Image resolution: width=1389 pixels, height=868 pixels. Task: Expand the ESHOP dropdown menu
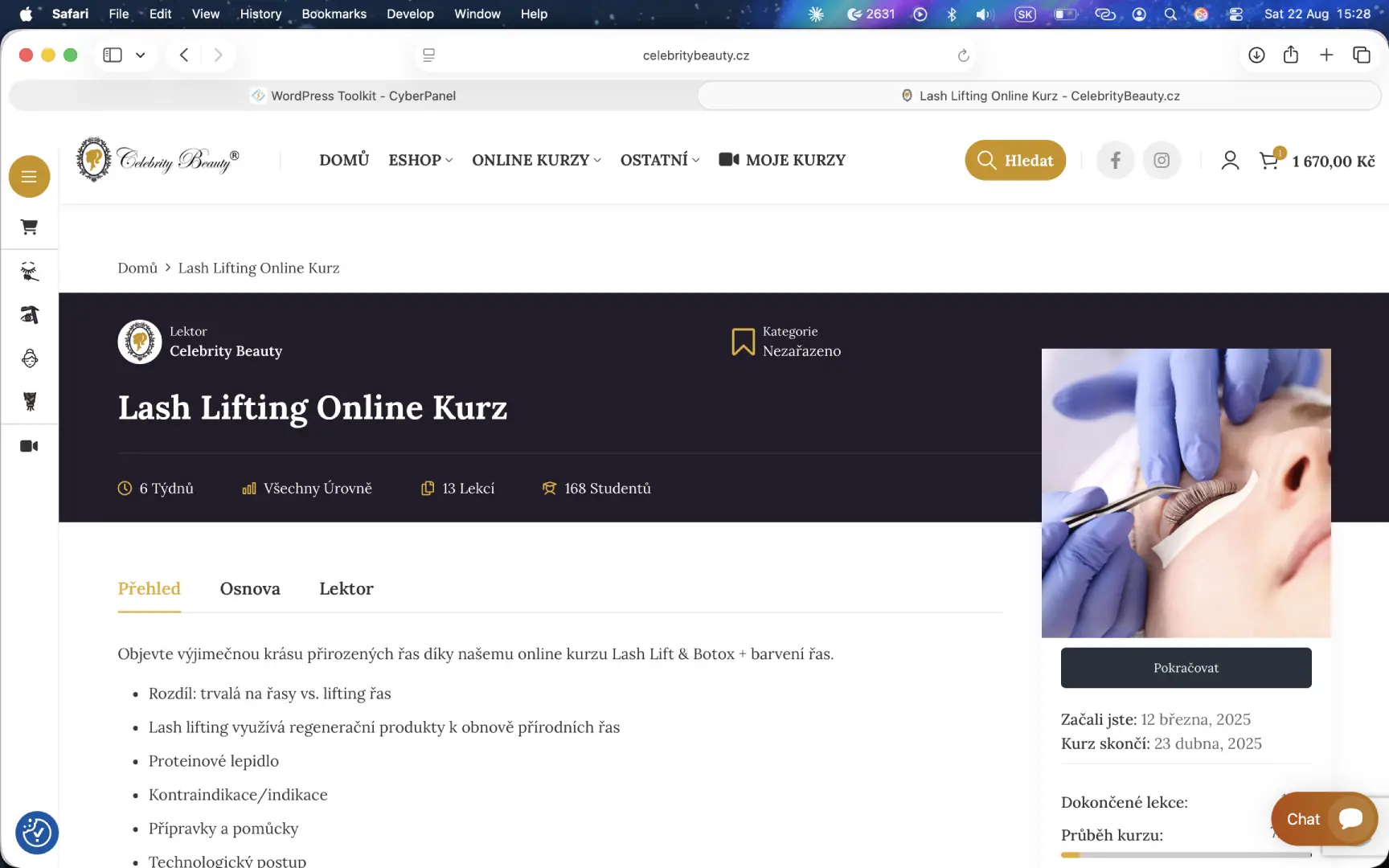pyautogui.click(x=420, y=160)
